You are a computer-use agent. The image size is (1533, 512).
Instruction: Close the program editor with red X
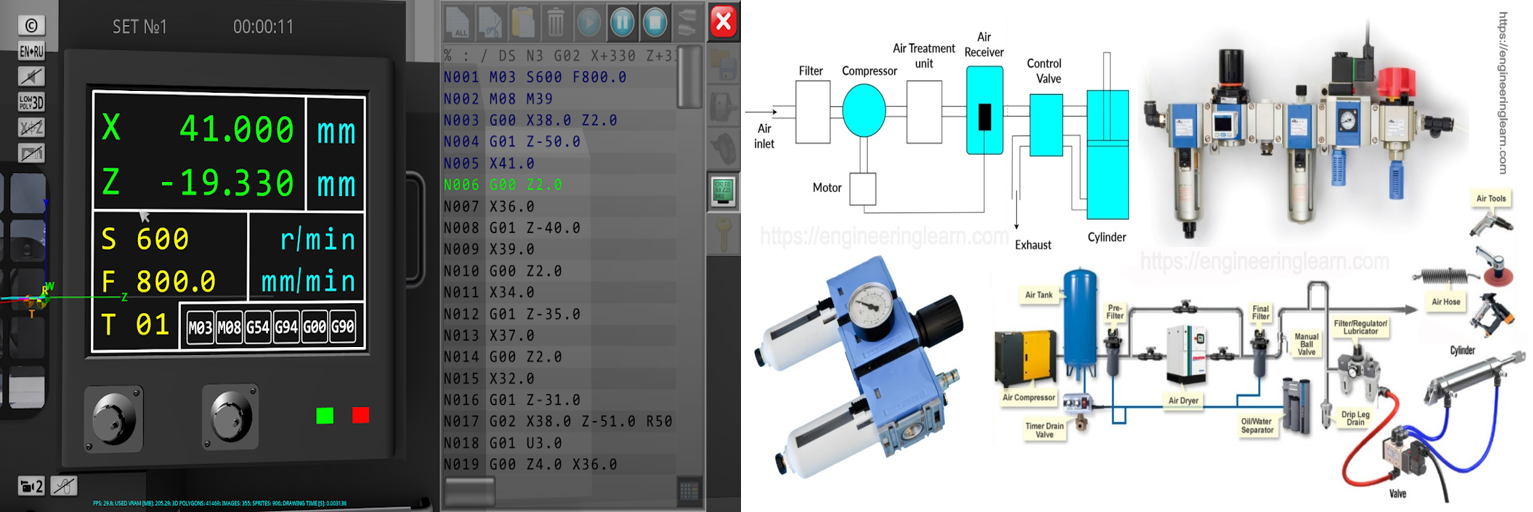pos(723,21)
